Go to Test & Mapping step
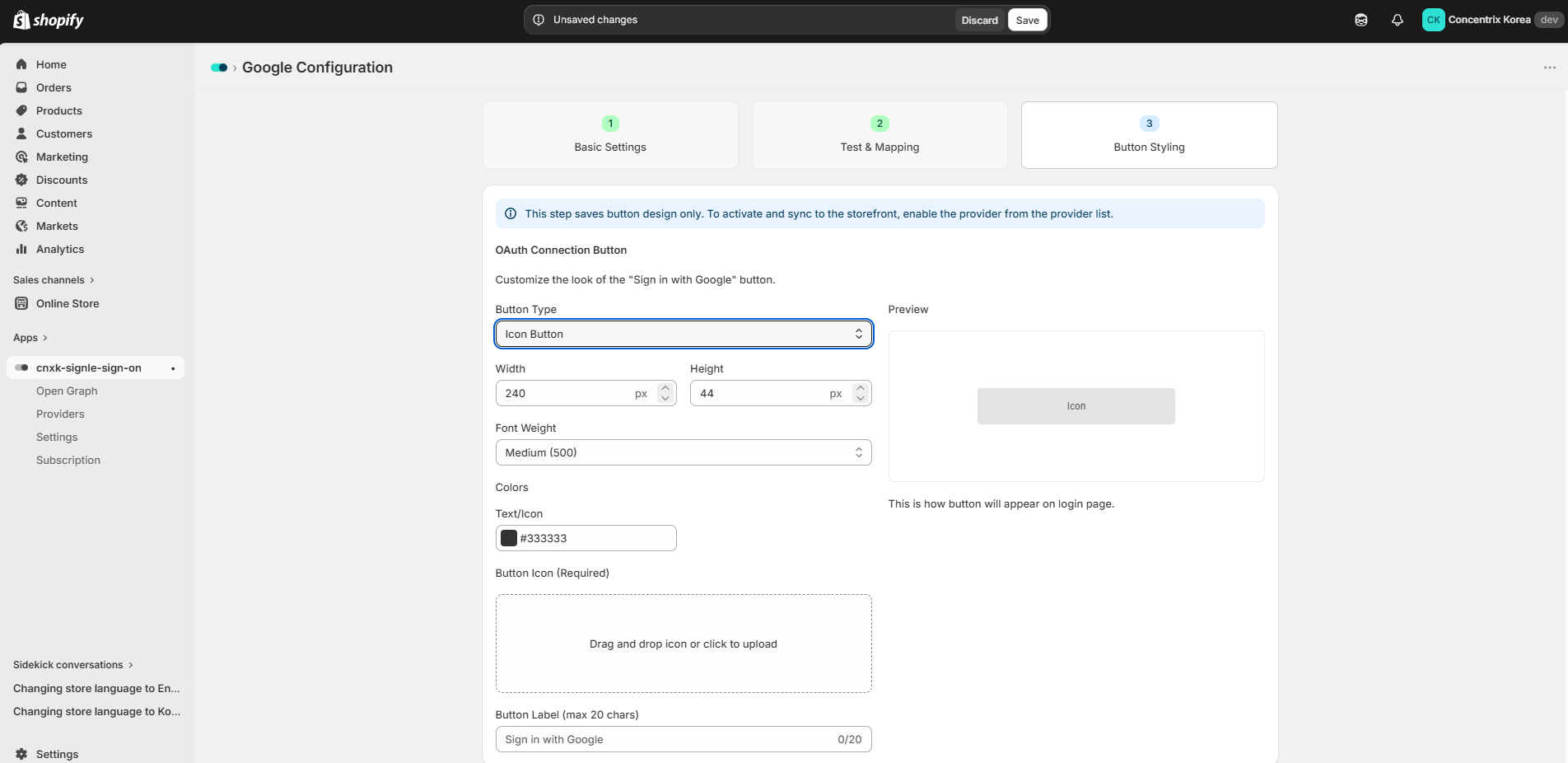Viewport: 1568px width, 763px height. [880, 135]
